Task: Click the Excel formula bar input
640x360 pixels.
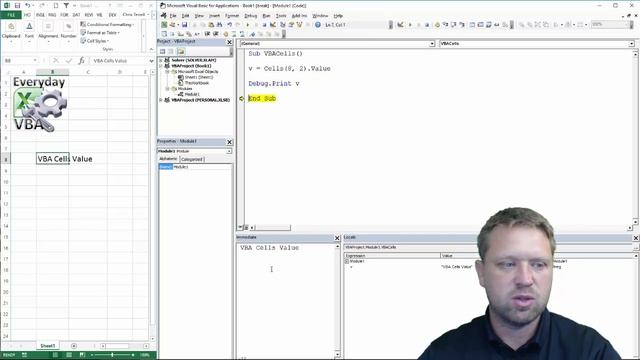Action: (119, 61)
